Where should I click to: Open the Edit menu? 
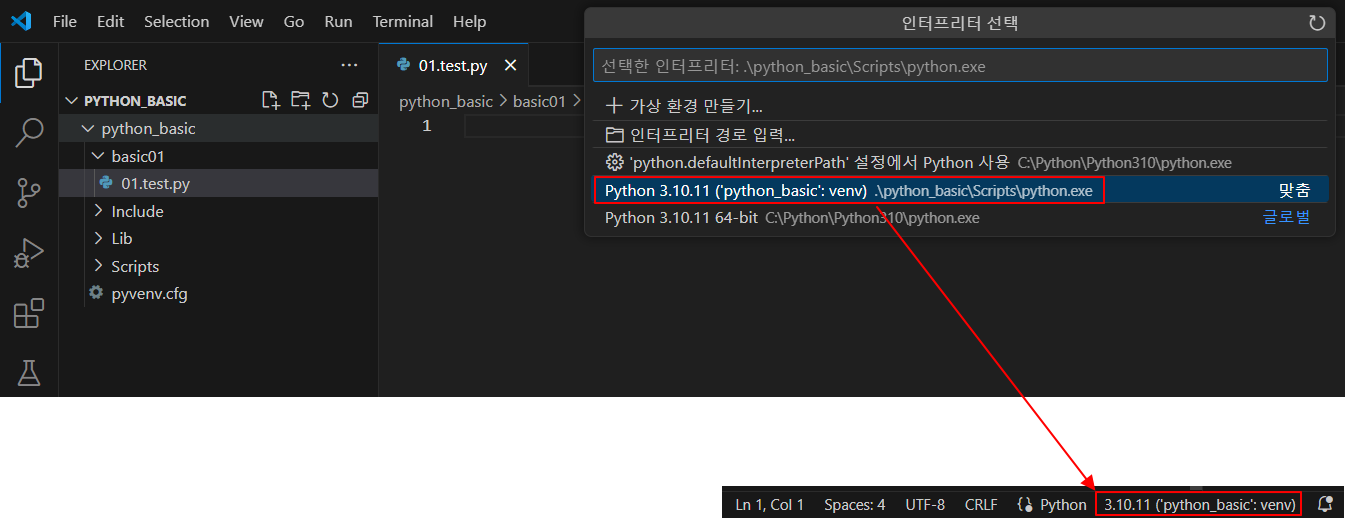tap(111, 21)
